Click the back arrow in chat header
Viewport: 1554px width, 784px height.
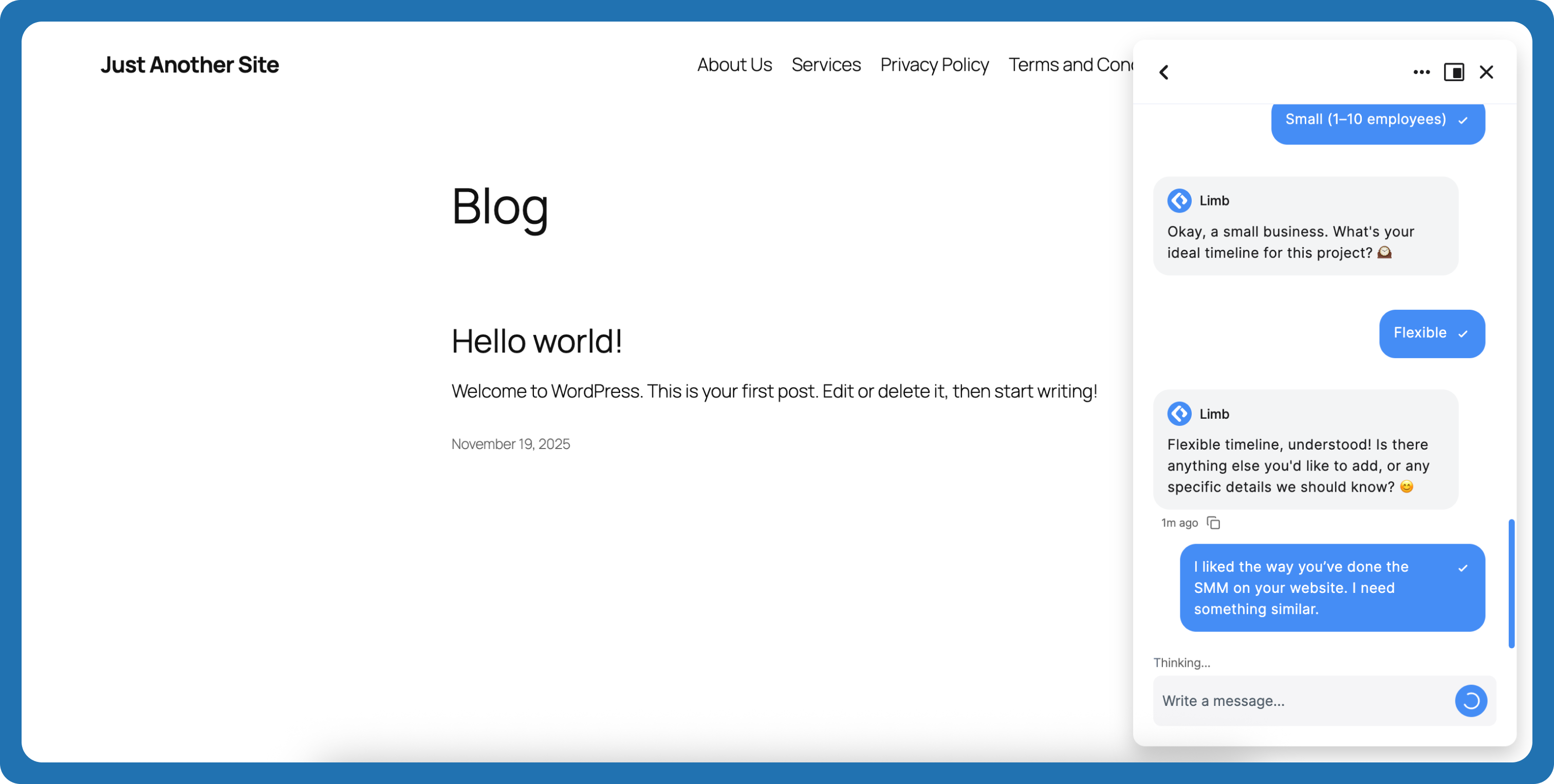click(1163, 72)
